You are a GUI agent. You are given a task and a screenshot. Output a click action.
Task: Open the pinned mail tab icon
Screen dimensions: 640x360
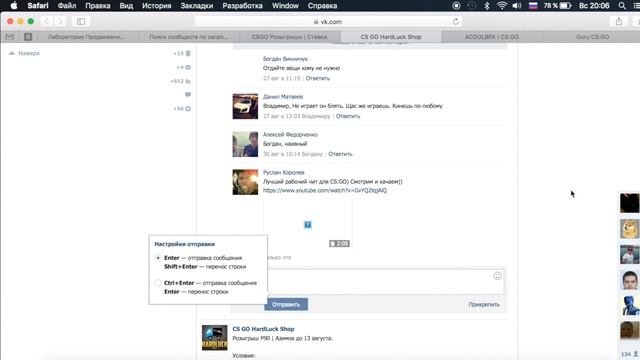(x=10, y=37)
